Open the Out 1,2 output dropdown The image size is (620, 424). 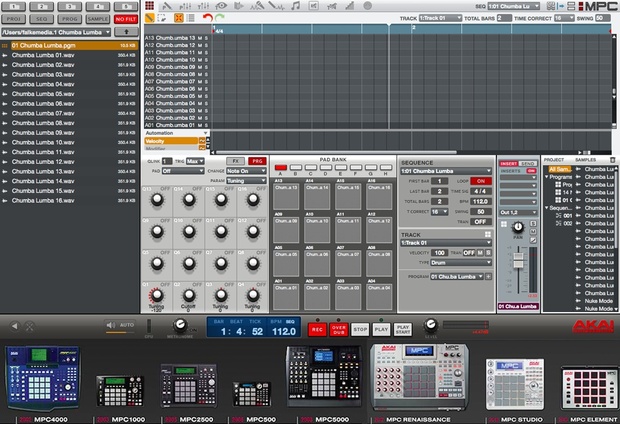[518, 212]
